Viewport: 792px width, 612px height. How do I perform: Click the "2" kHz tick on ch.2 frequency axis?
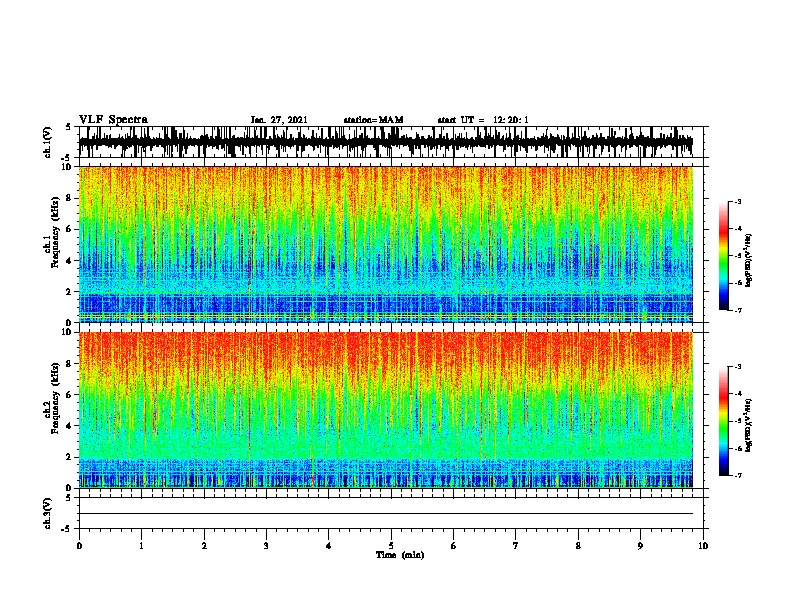pos(70,457)
